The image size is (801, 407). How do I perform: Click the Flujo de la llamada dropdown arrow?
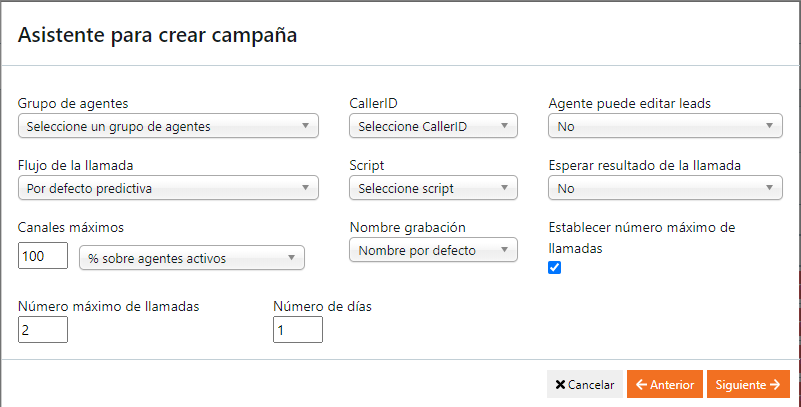[x=305, y=188]
